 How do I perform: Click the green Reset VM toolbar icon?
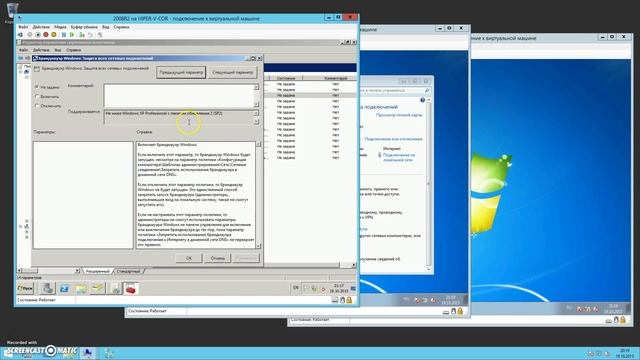pyautogui.click(x=72, y=35)
